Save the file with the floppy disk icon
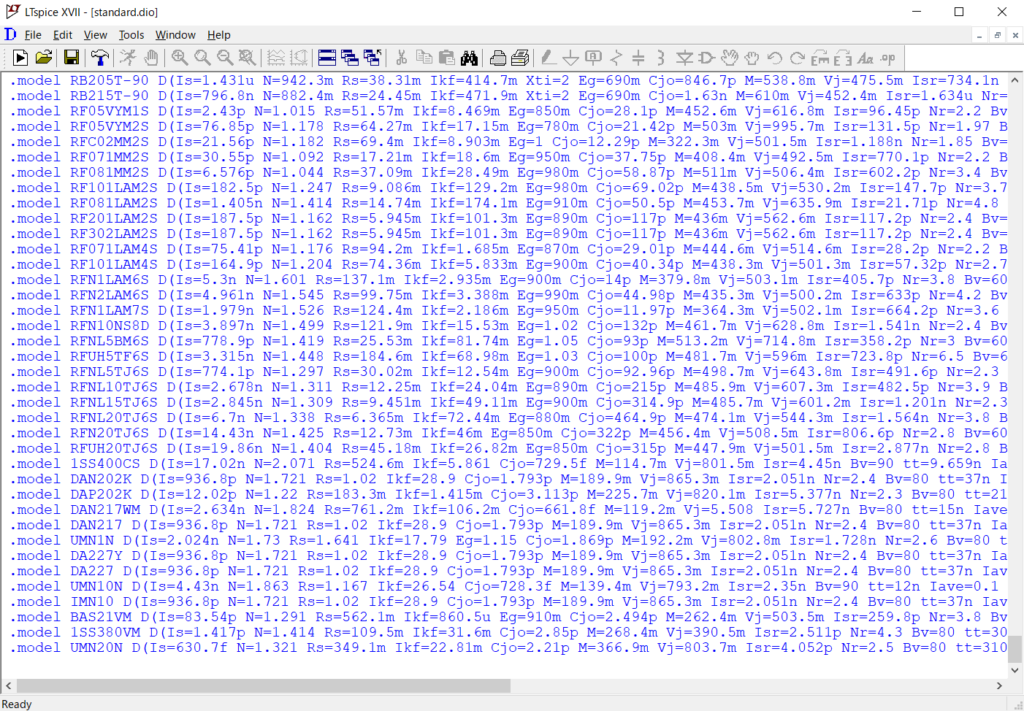Screen dimensions: 1024x711 [x=70, y=58]
